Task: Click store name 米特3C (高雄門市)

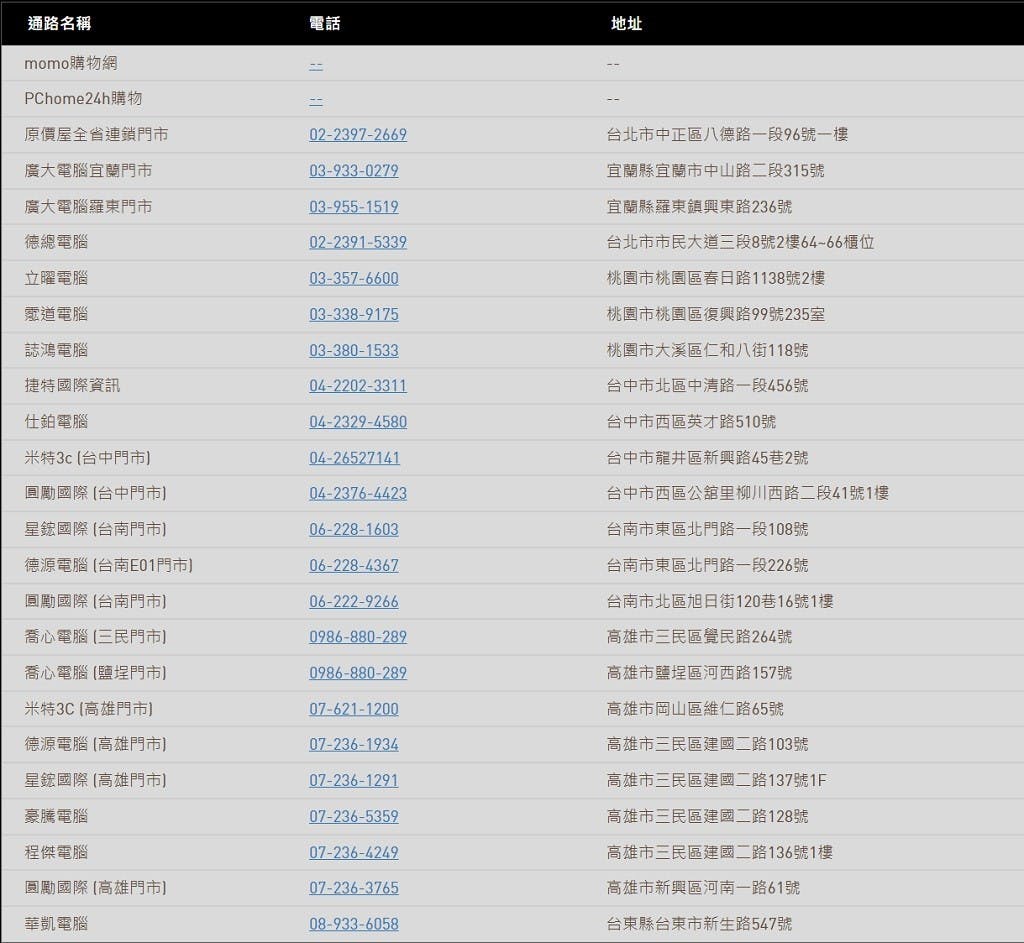Action: pos(89,709)
